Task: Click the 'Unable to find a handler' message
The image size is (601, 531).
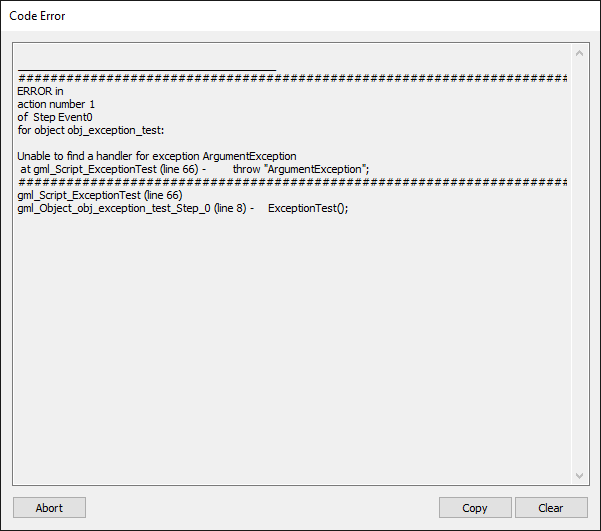Action: [x=157, y=156]
